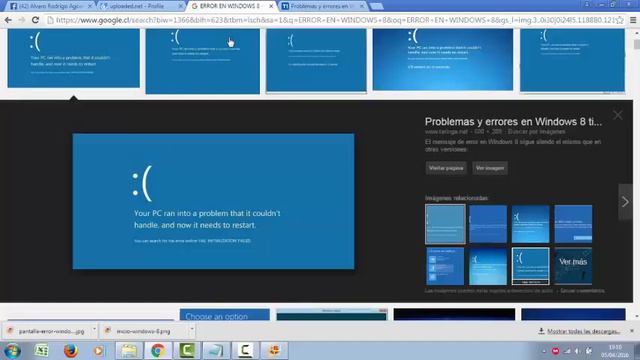Select the fourth glowing blue screen result
Image resolution: width=640 pixels, height=360 pixels.
[443, 59]
